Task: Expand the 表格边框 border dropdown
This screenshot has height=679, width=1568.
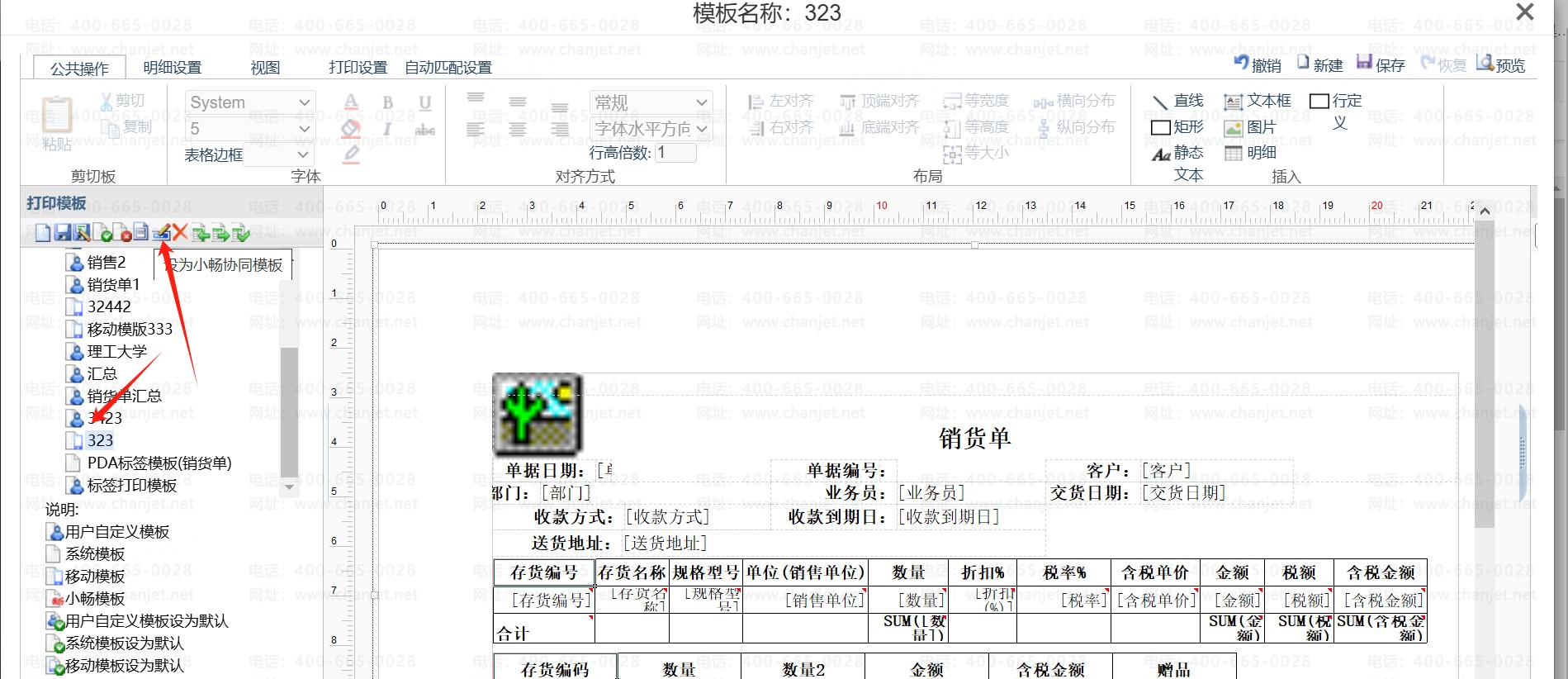Action: tap(302, 154)
